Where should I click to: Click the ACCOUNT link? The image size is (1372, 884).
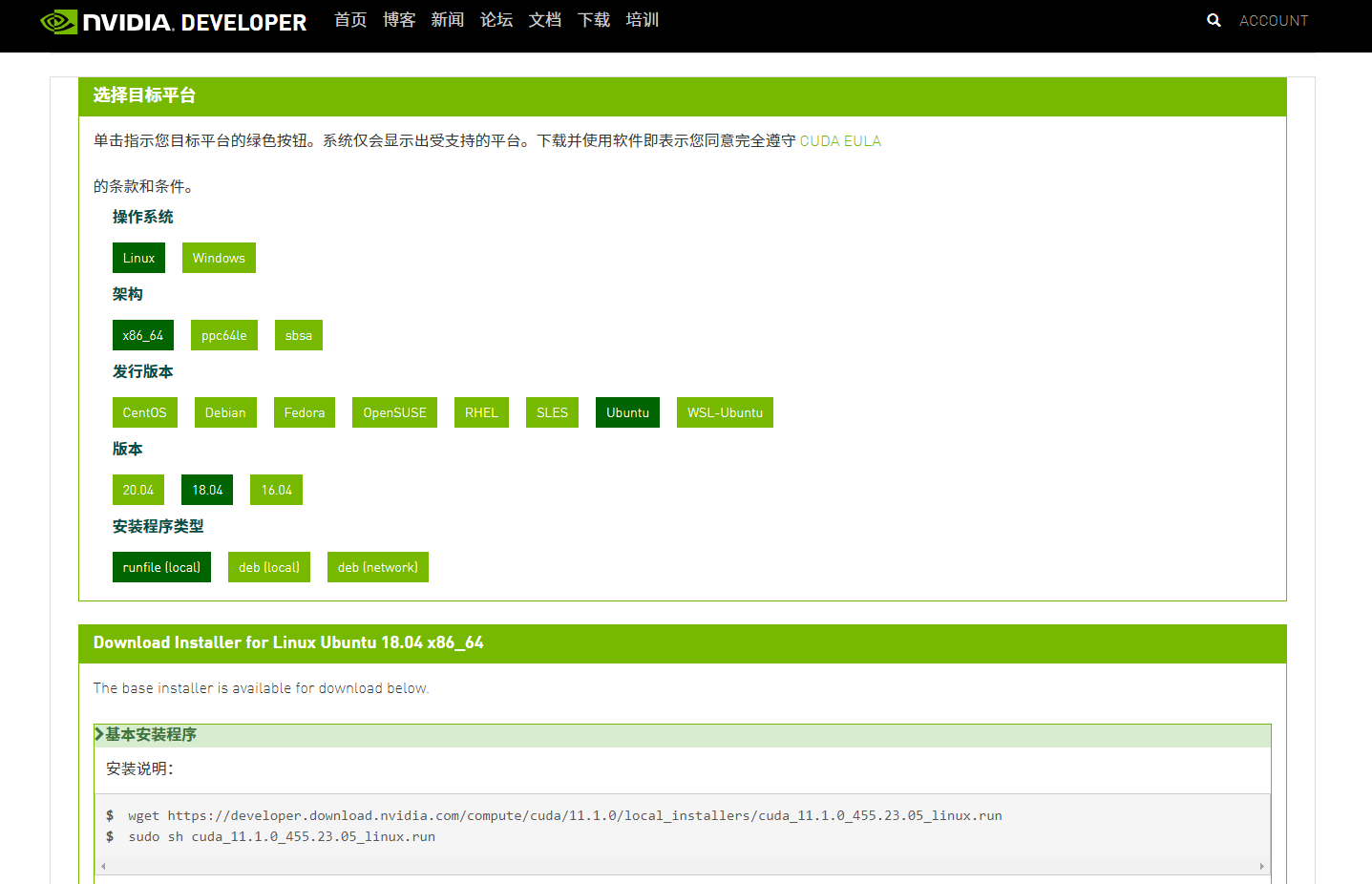(x=1274, y=20)
